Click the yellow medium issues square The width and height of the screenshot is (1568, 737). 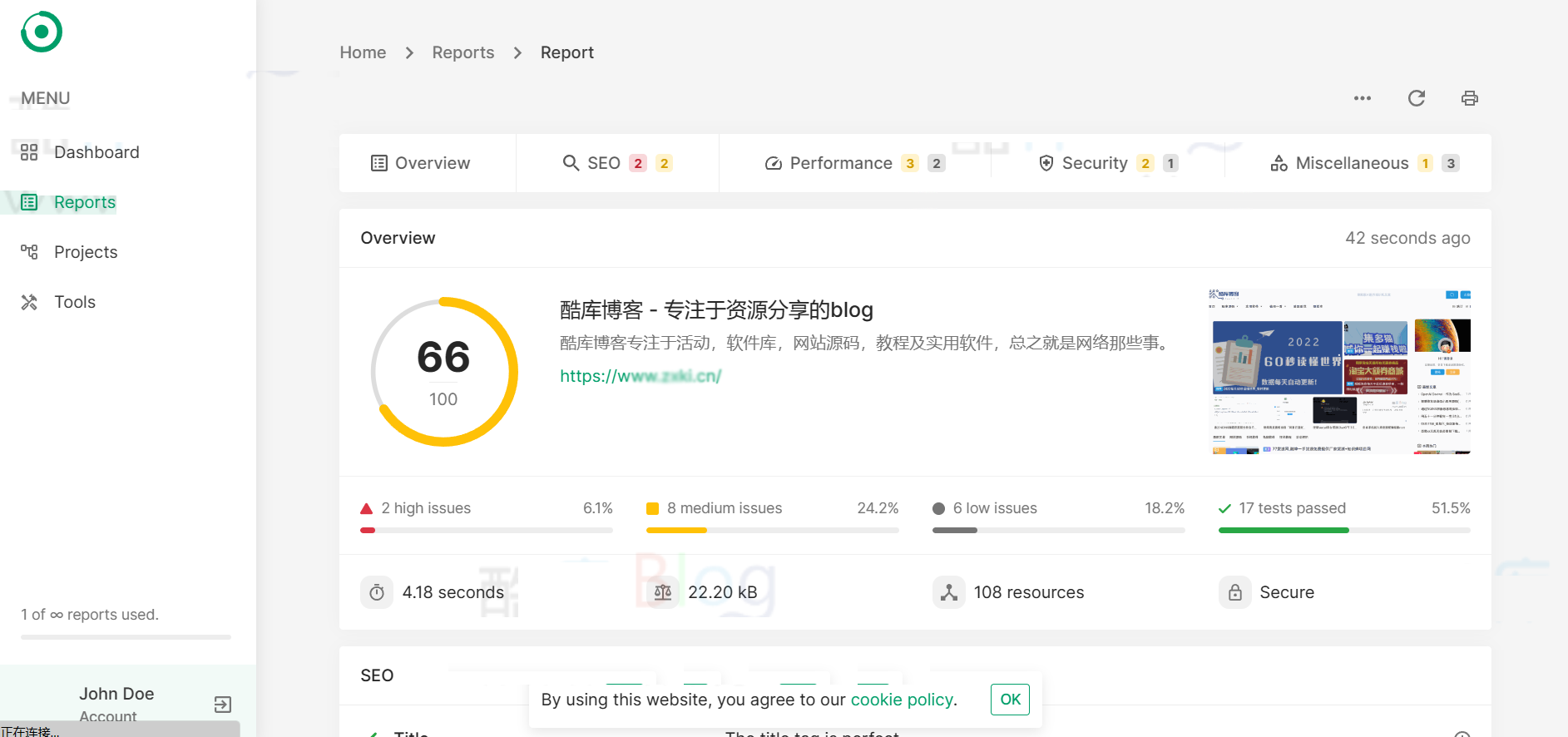tap(653, 508)
